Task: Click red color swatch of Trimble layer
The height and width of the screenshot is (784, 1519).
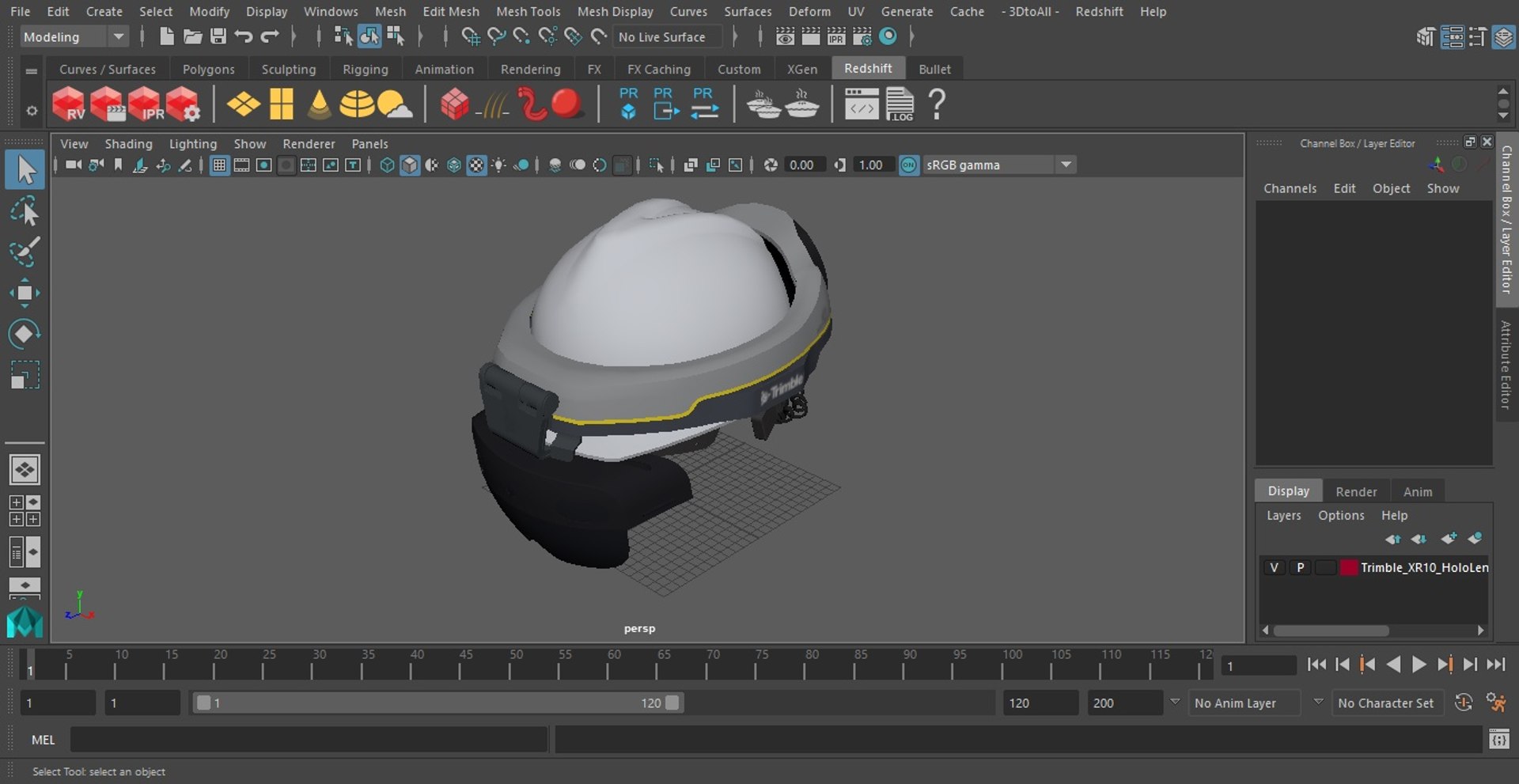Action: pyautogui.click(x=1349, y=567)
